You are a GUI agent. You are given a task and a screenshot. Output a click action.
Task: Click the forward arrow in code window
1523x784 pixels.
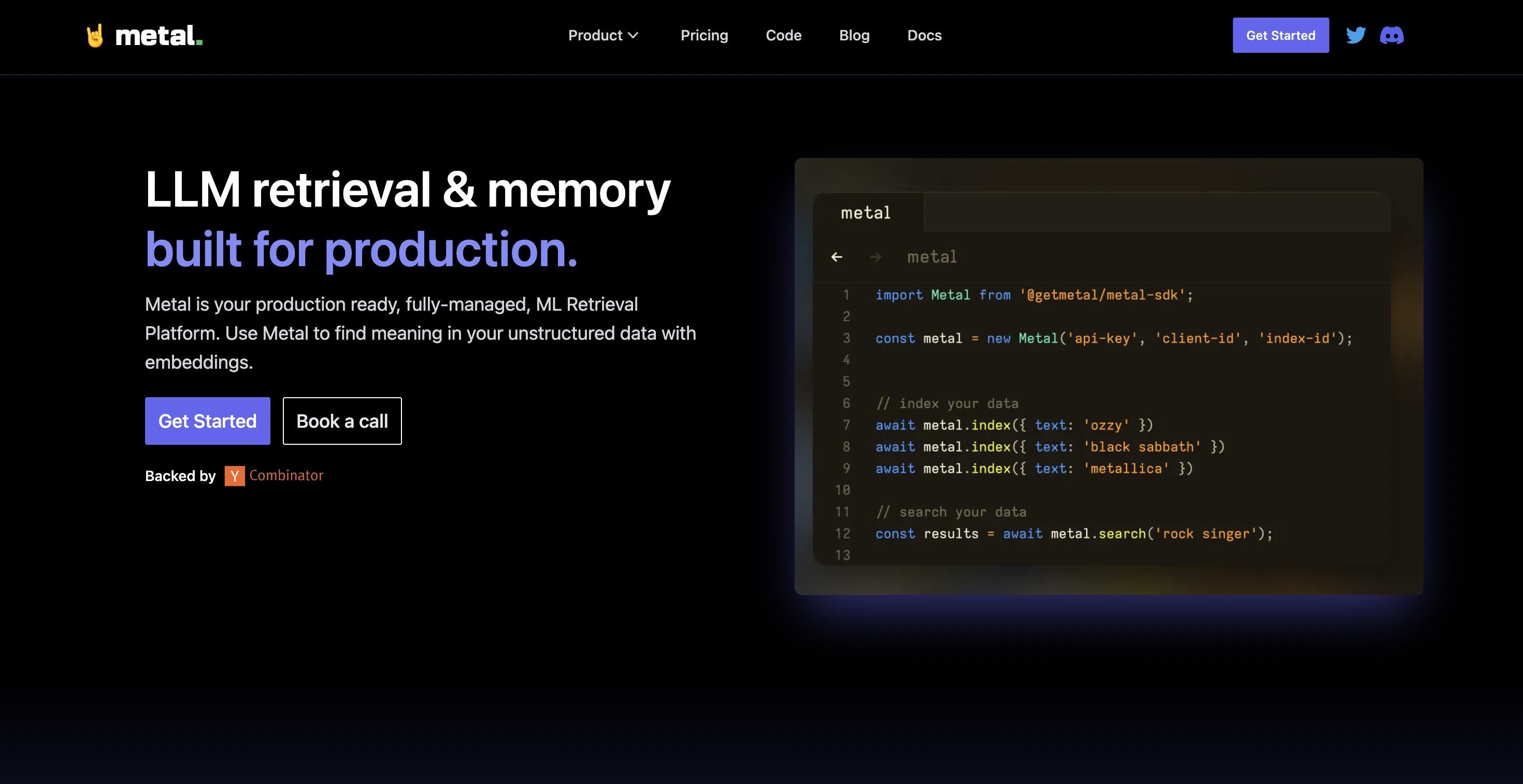[x=875, y=257]
